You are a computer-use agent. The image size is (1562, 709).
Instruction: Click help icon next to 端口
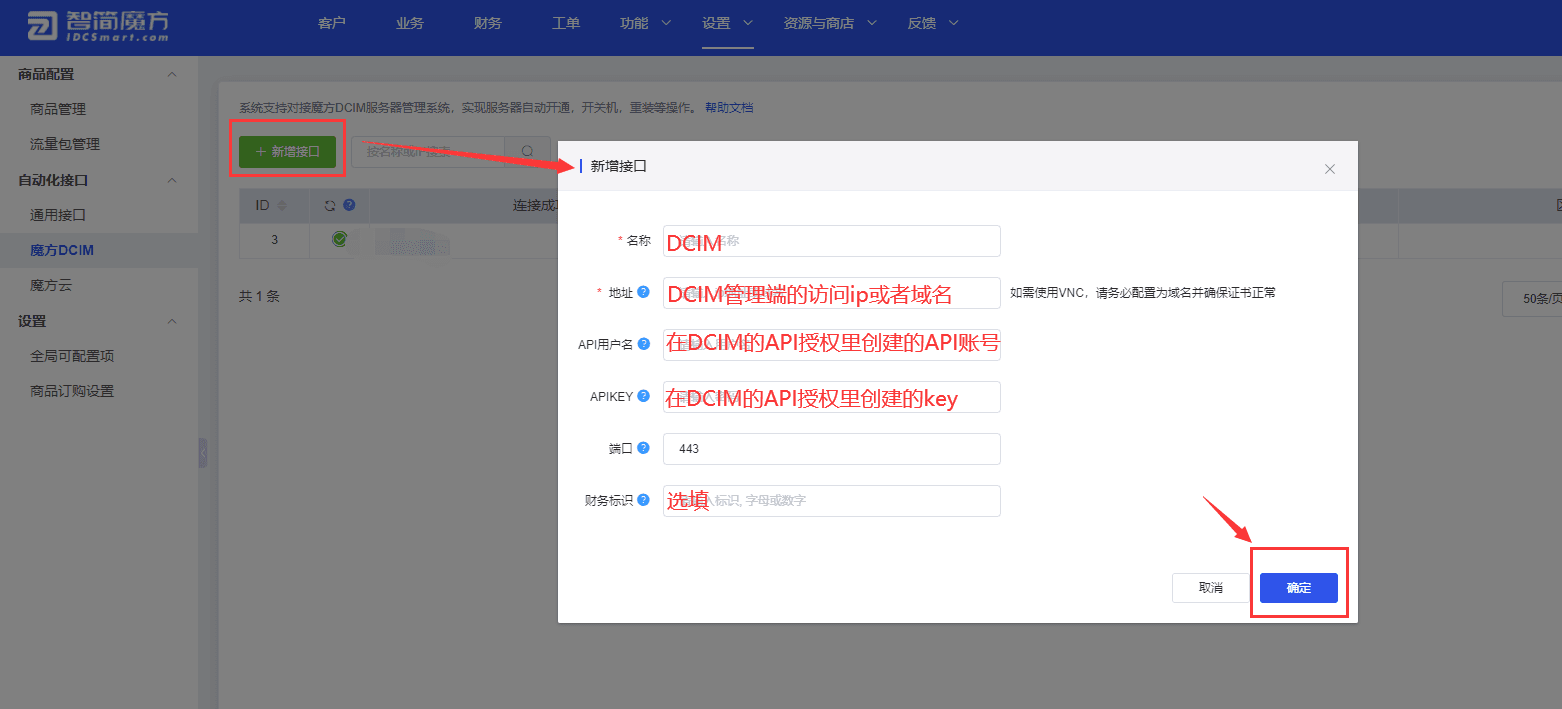pos(644,448)
